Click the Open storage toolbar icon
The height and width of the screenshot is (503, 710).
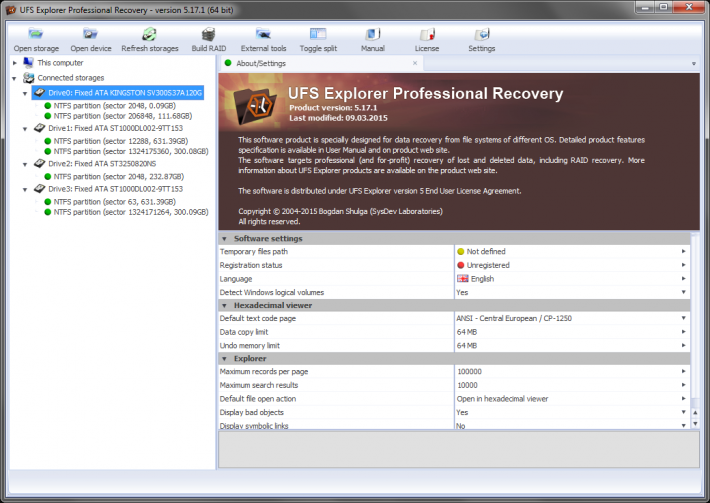(36, 34)
